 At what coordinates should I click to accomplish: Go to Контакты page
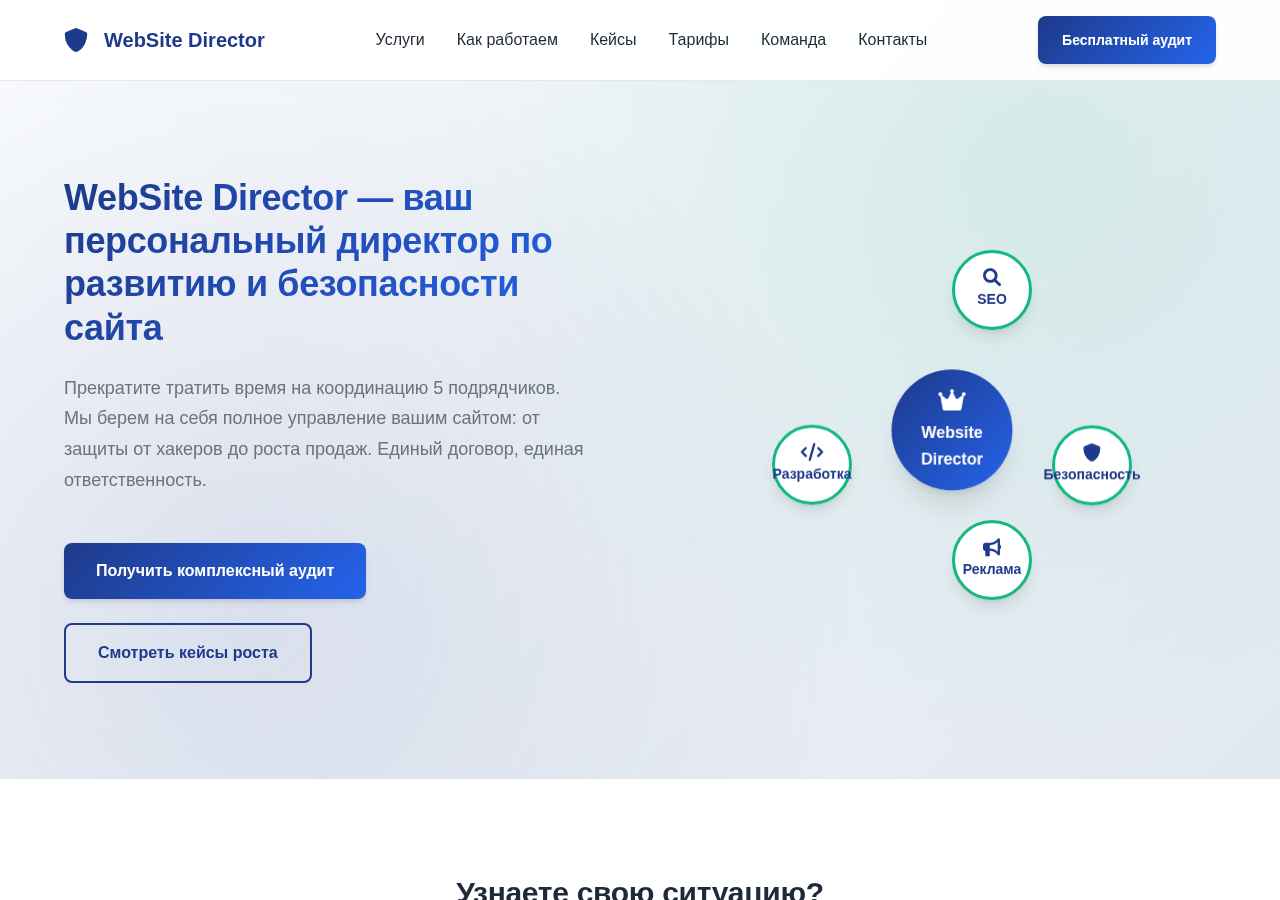click(892, 40)
